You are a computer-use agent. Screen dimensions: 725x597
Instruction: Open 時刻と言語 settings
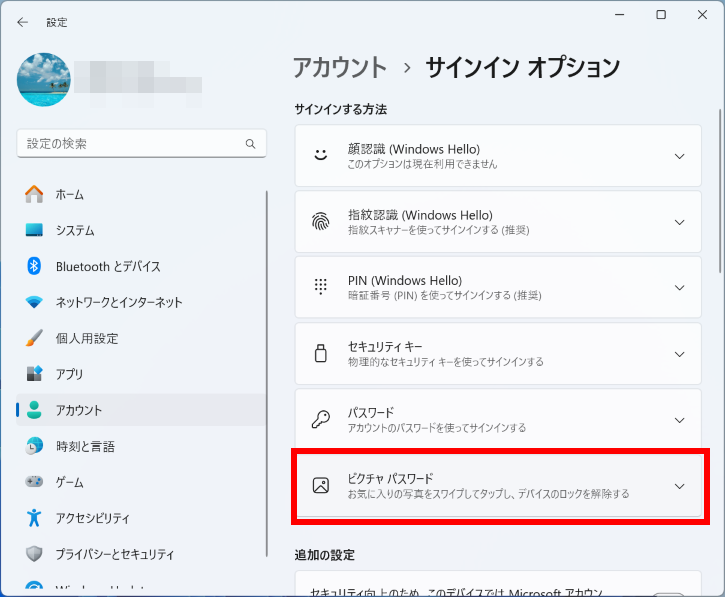pyautogui.click(x=141, y=446)
